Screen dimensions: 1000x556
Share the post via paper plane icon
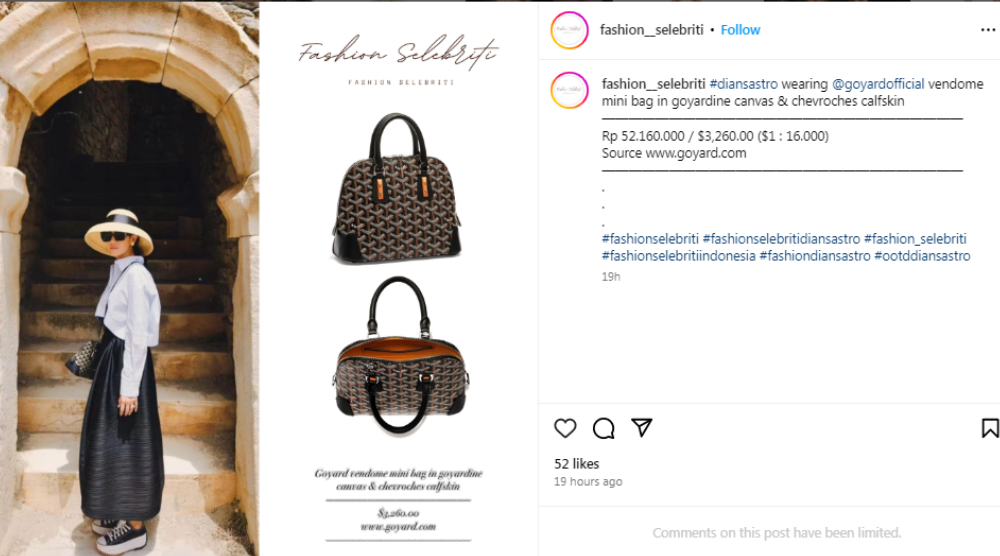coord(642,427)
